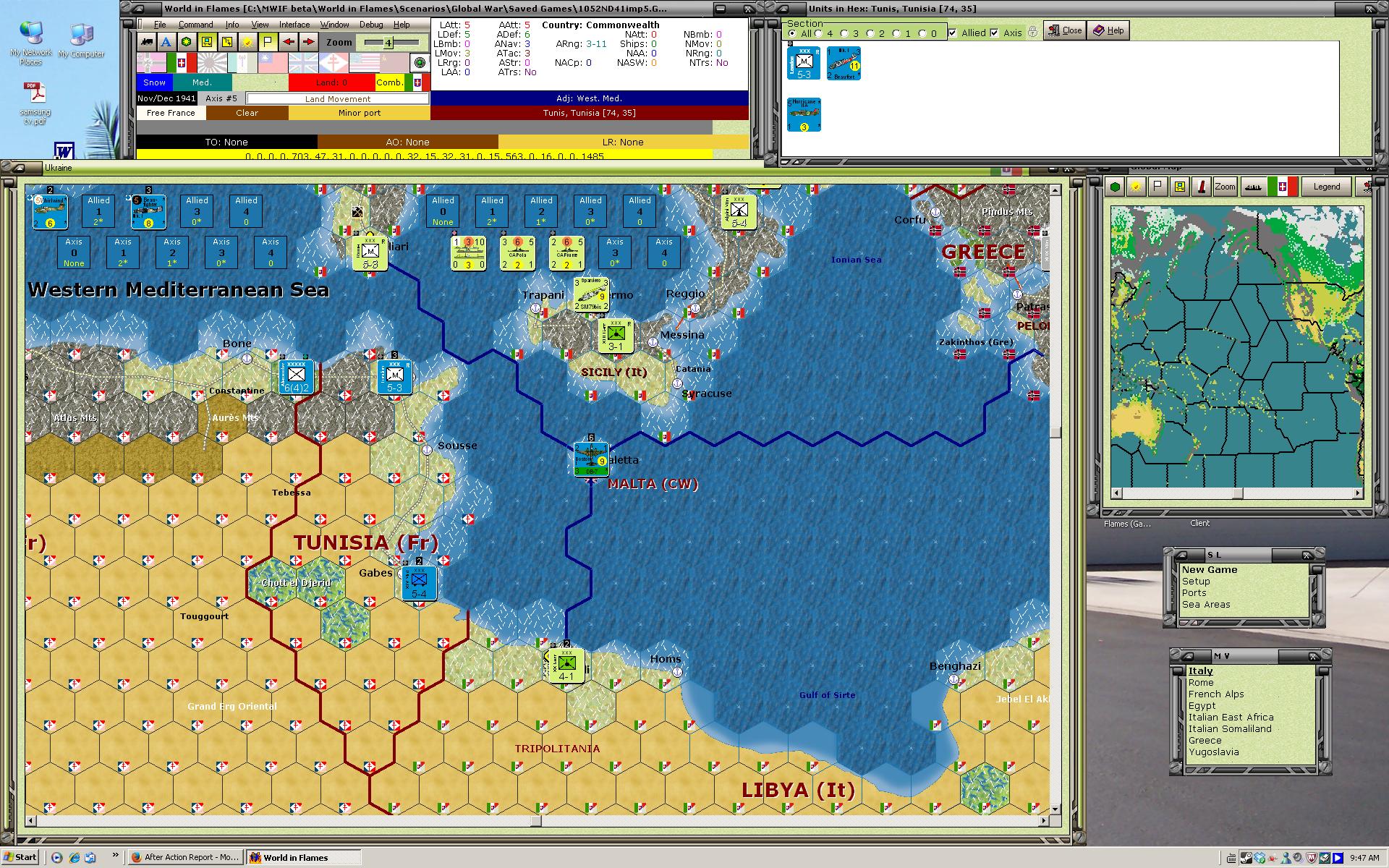Click the padlock icon in Units in Hex window
The height and width of the screenshot is (868, 1389).
(x=1033, y=32)
